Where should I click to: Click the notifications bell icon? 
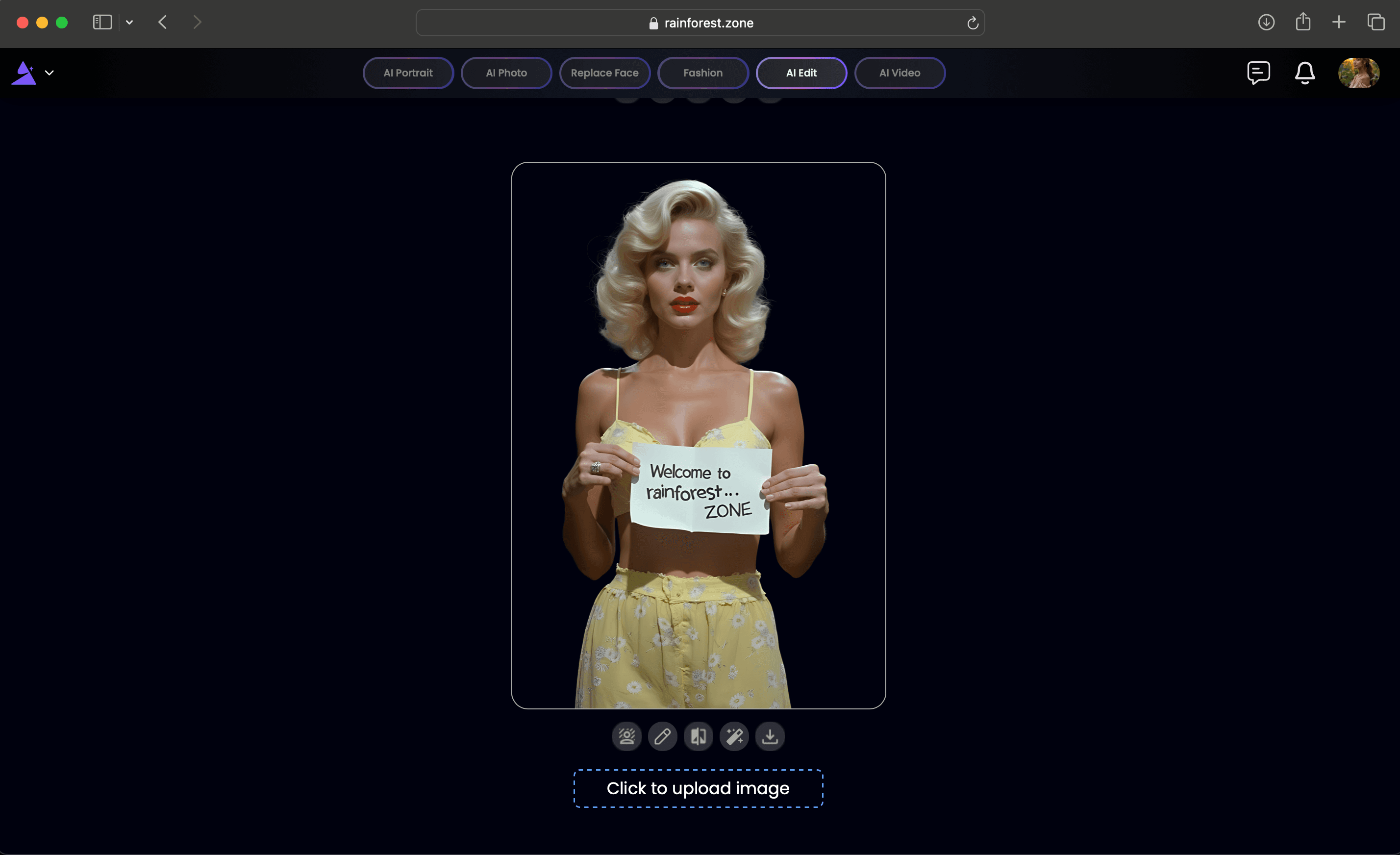1304,72
